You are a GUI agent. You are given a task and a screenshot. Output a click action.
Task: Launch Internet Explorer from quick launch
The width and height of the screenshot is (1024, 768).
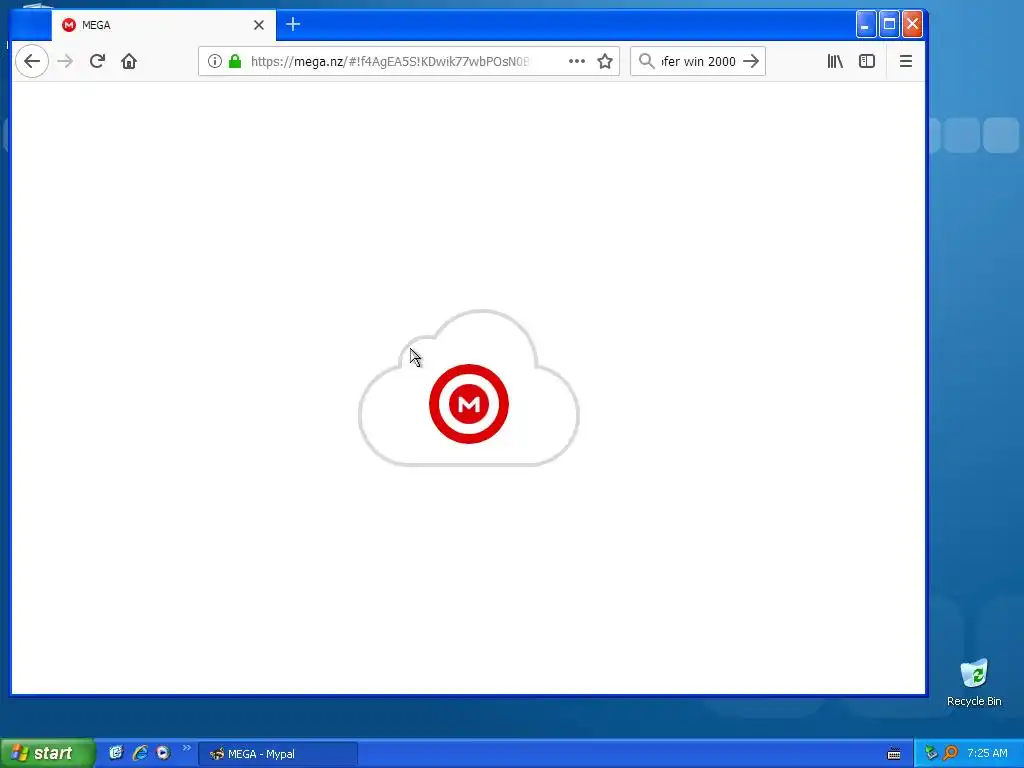(x=140, y=753)
